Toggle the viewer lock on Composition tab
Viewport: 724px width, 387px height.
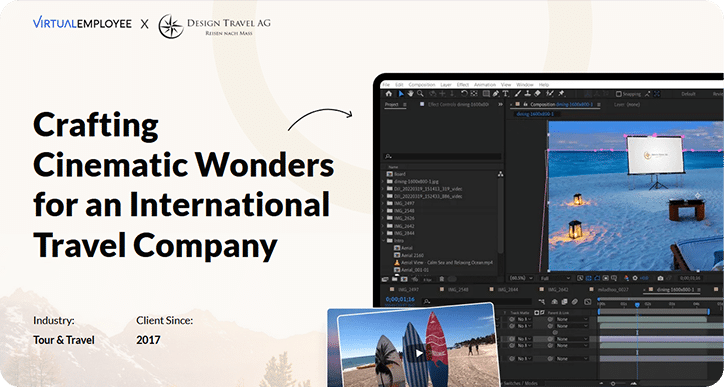point(526,104)
